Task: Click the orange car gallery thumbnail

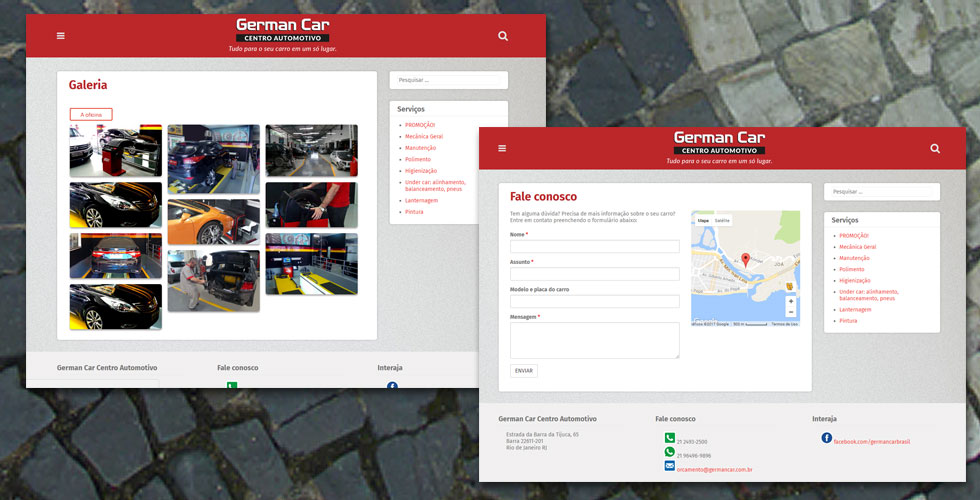Action: 213,222
